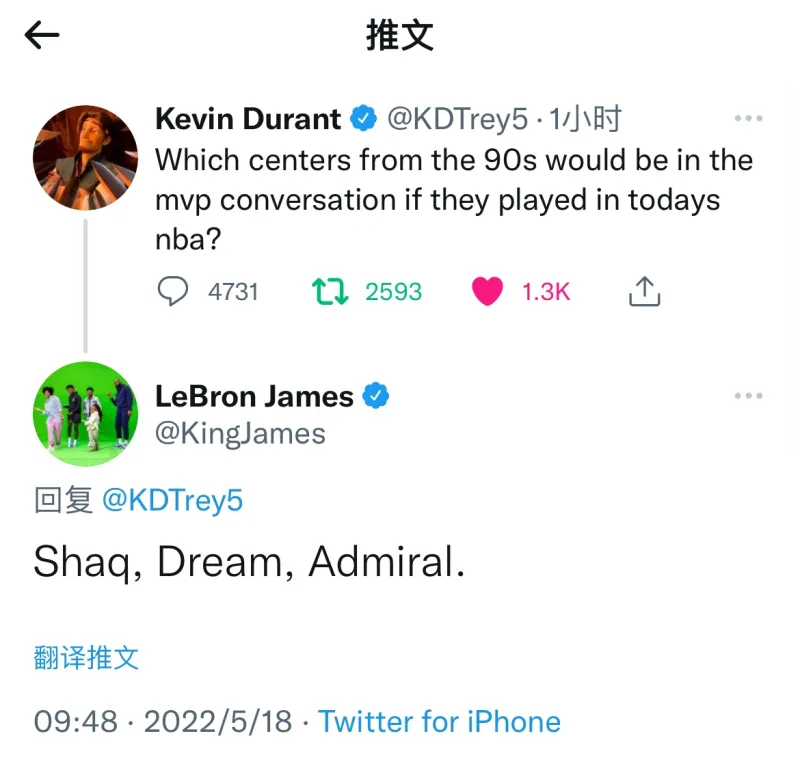Open LeBron James's profile picture
Screen dimensions: 800x764
(85, 413)
